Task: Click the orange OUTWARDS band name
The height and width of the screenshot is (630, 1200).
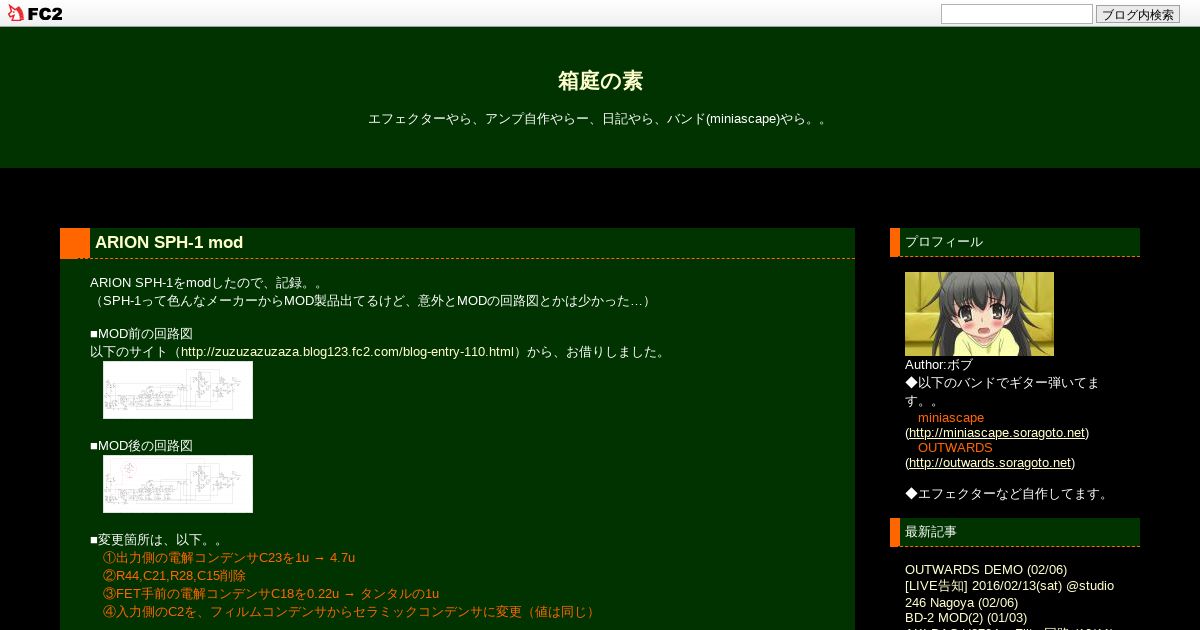Action: (955, 448)
